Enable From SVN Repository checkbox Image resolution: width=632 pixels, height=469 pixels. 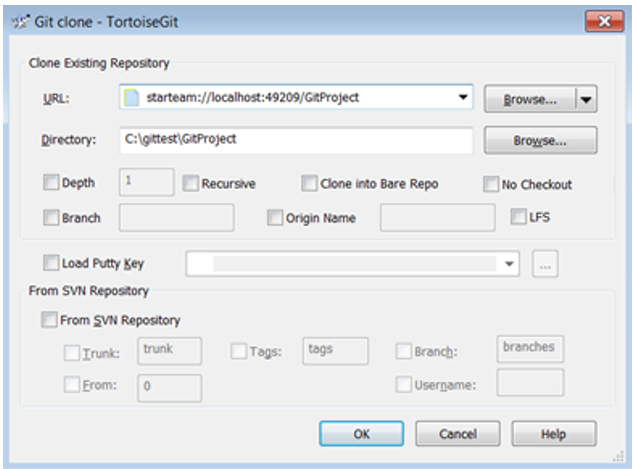click(49, 320)
